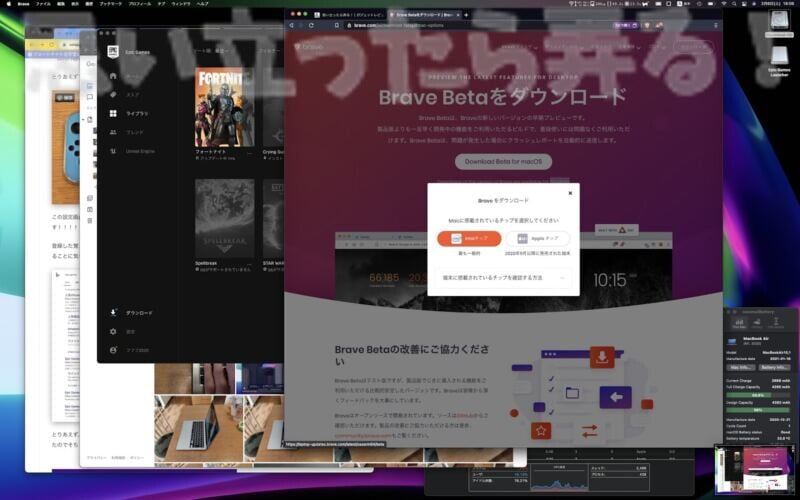
Task: Click the Brave logo on the webpage
Action: pos(310,47)
